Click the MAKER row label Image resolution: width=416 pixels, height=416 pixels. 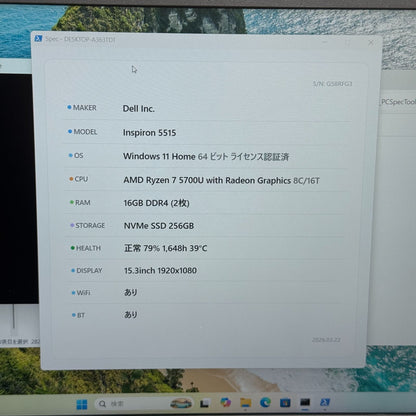[x=85, y=108]
